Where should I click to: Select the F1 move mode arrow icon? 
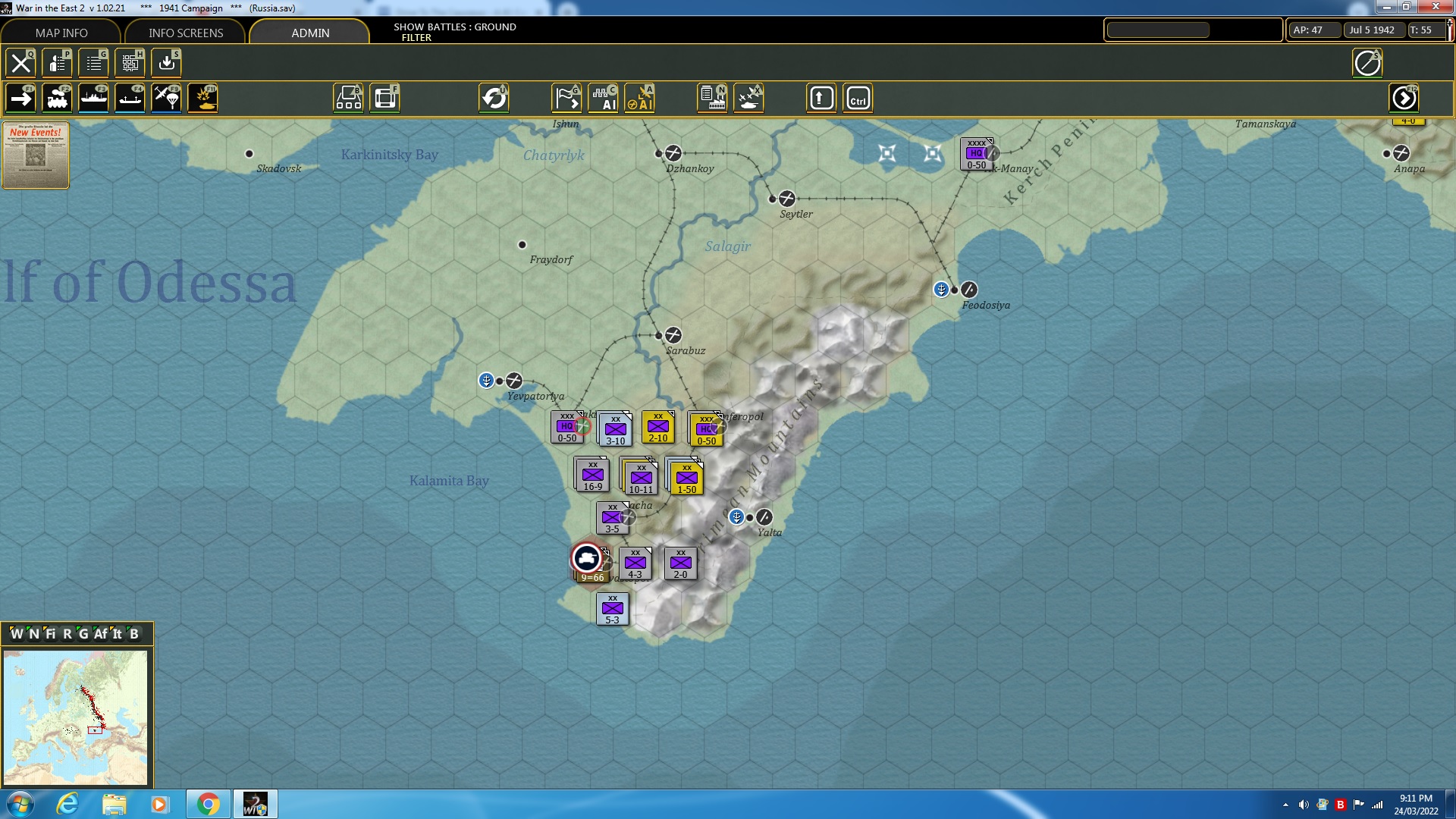[21, 99]
